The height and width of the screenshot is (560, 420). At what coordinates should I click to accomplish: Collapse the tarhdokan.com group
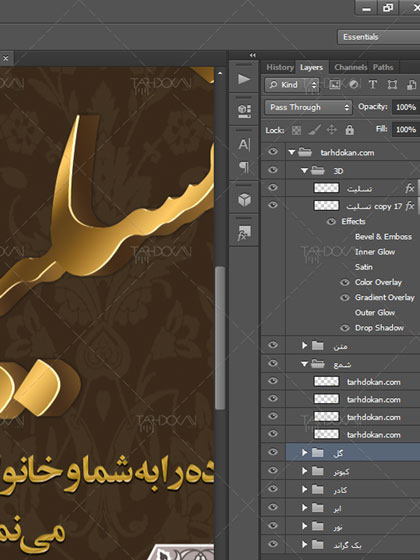292,152
